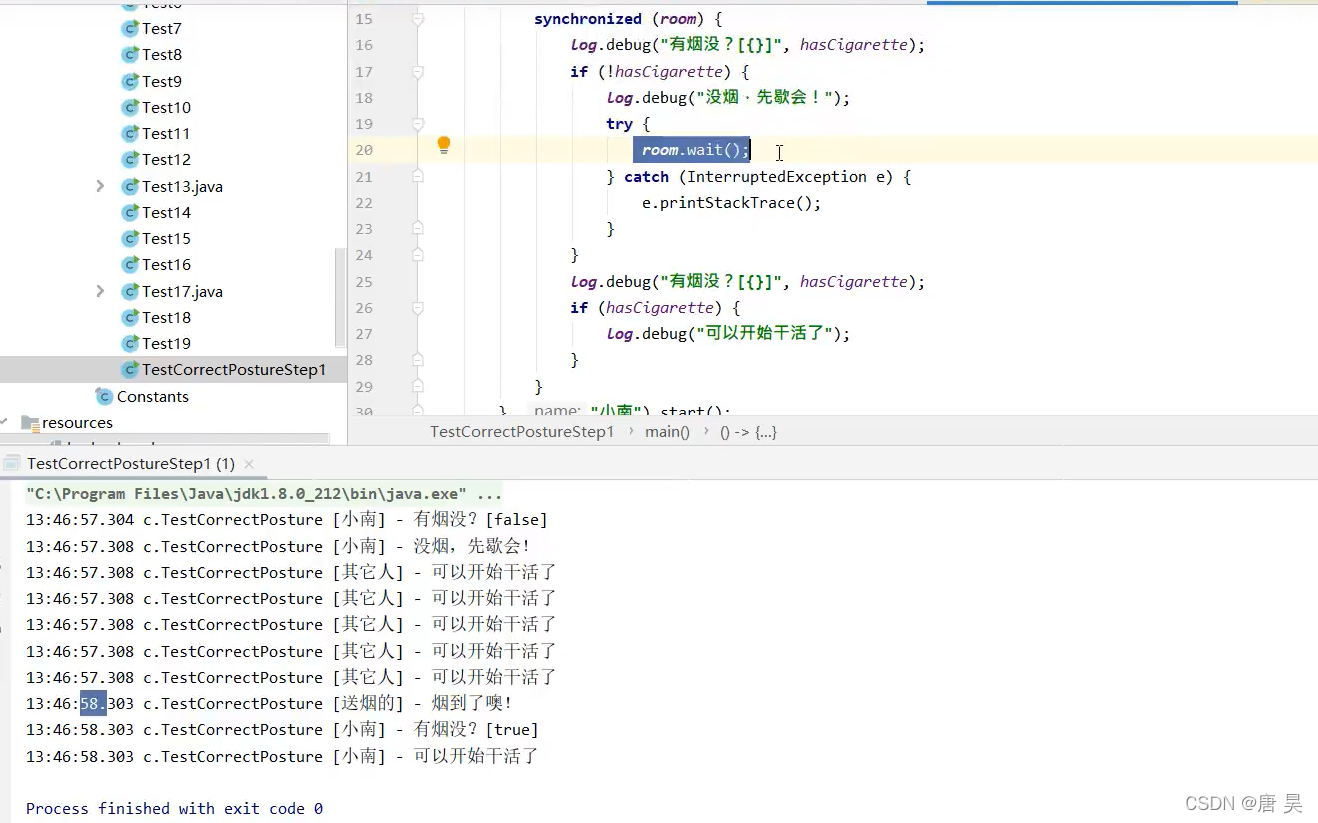Viewport: 1318px width, 823px height.
Task: Expand the Test17.java tree node
Action: [x=99, y=291]
